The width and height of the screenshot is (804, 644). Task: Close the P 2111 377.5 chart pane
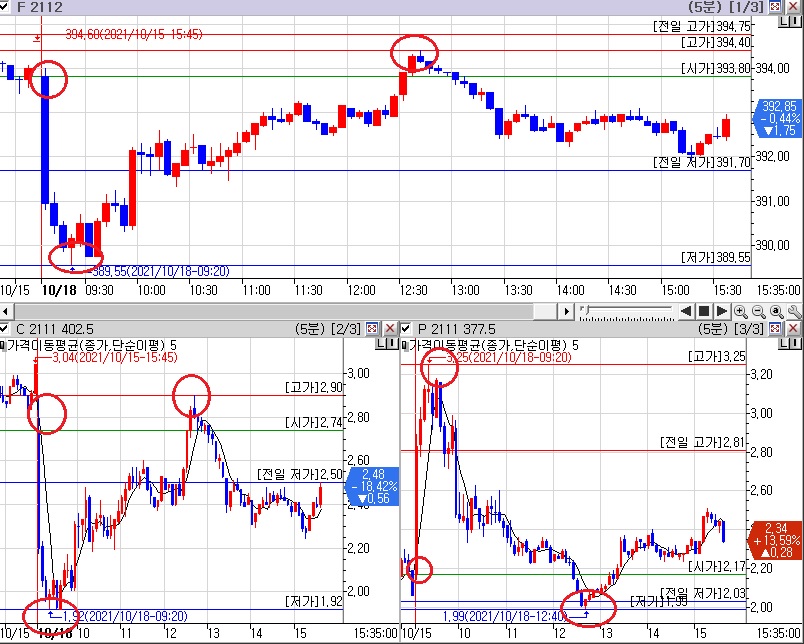pos(793,328)
